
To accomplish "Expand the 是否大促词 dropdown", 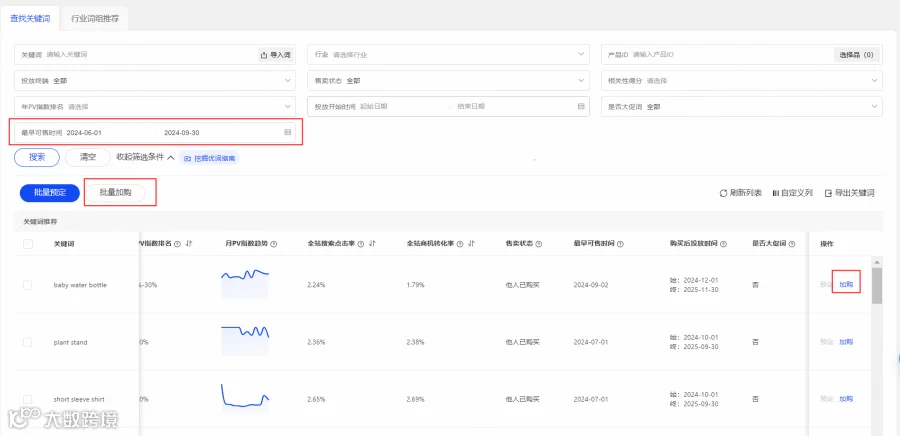I will point(742,107).
